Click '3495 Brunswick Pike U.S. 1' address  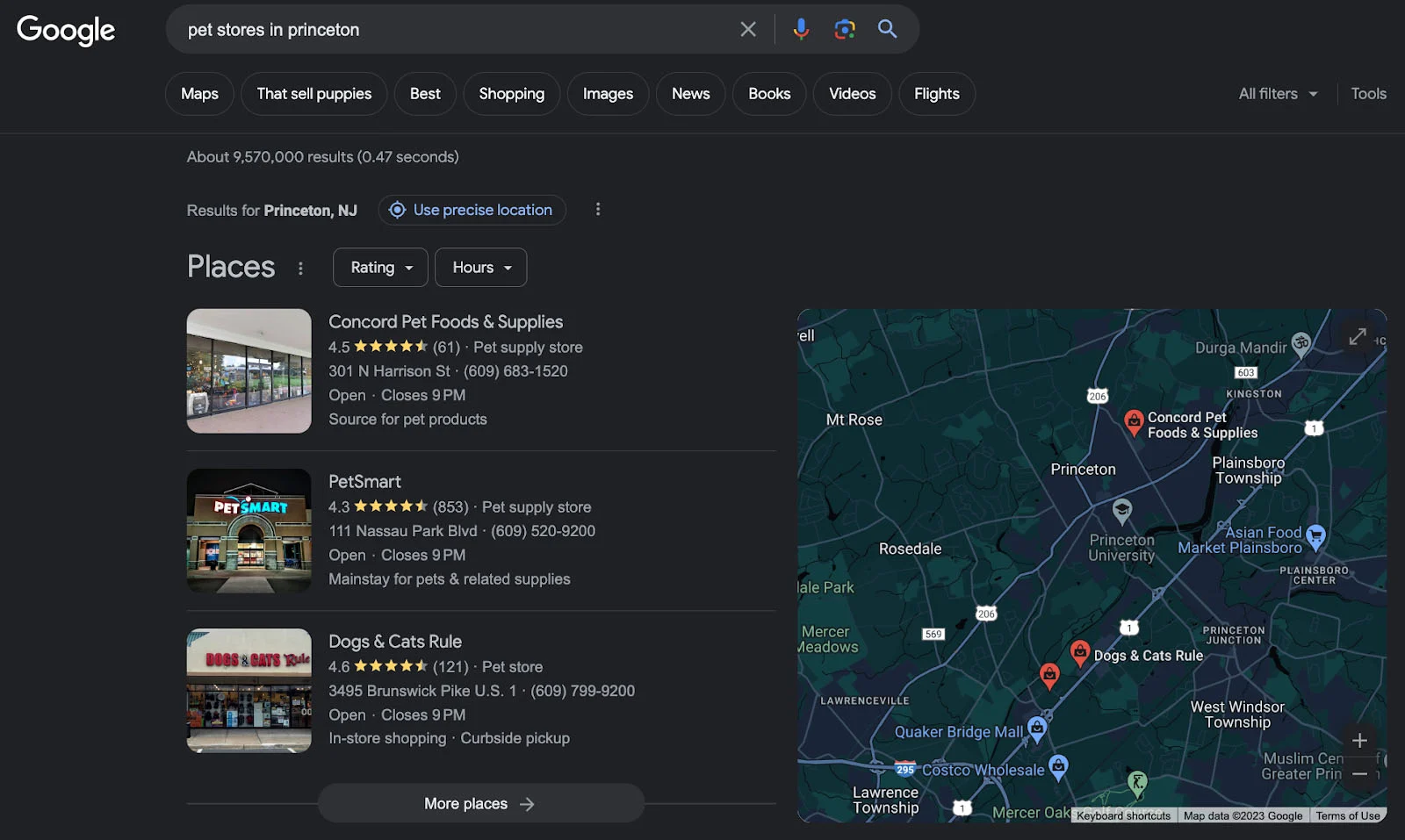click(x=422, y=690)
